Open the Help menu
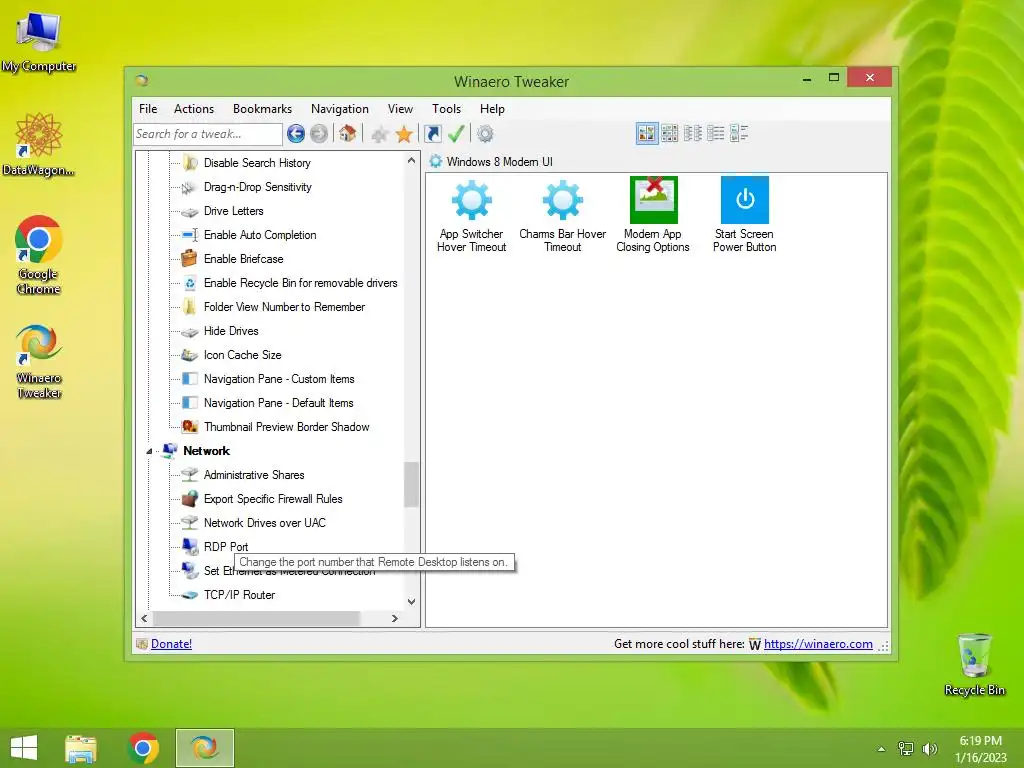The image size is (1024, 768). click(492, 109)
